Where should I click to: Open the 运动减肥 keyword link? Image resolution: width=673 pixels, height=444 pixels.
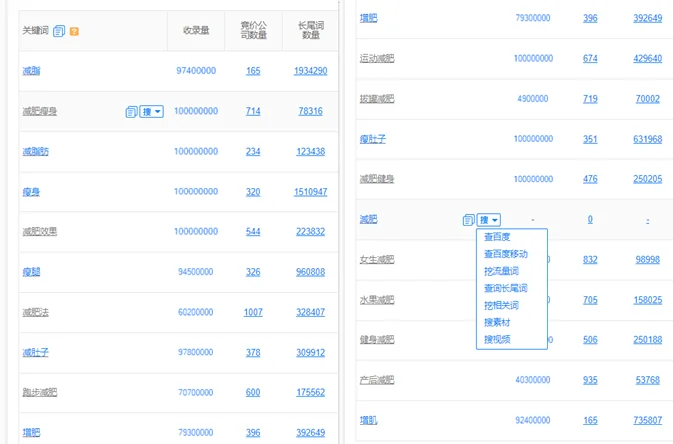(377, 58)
